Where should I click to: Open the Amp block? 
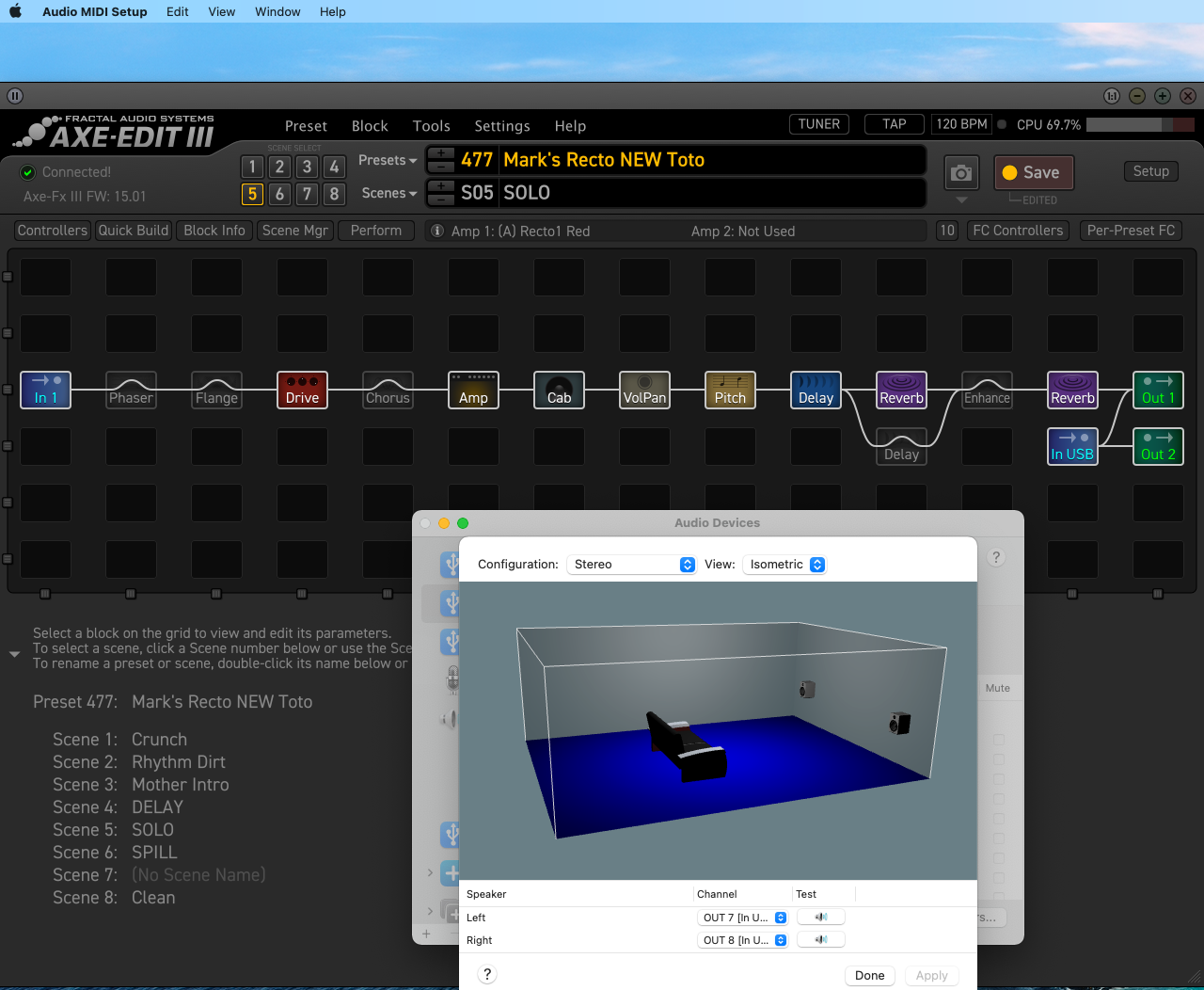(474, 390)
